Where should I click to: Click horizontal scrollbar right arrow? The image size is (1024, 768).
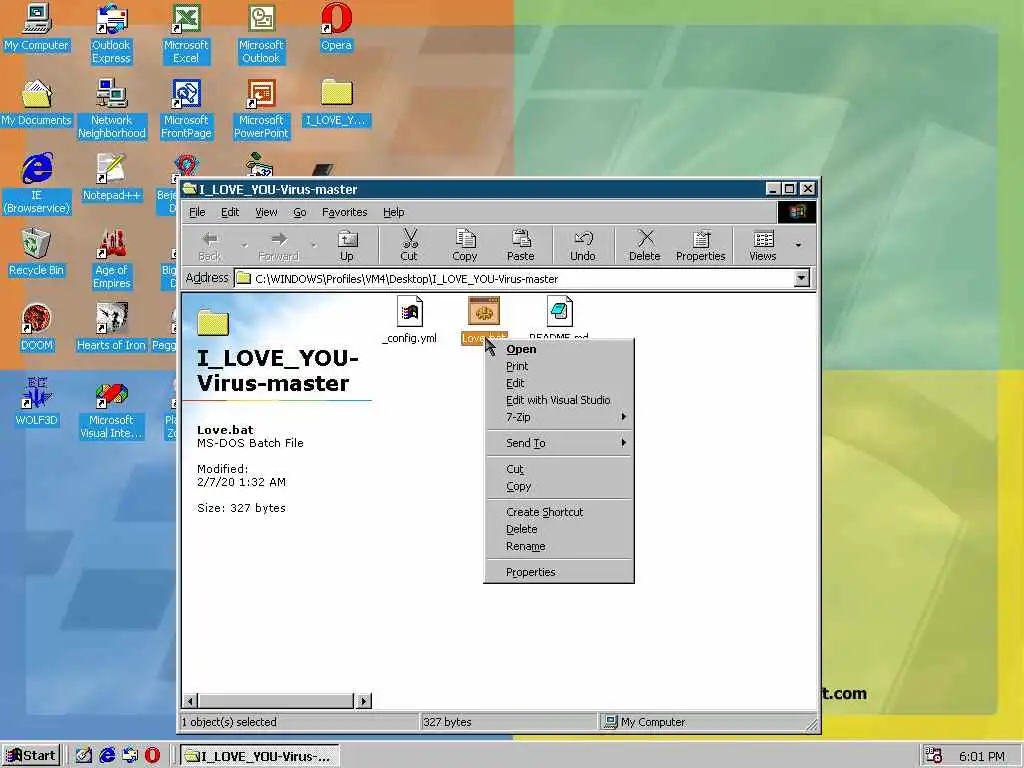point(363,701)
